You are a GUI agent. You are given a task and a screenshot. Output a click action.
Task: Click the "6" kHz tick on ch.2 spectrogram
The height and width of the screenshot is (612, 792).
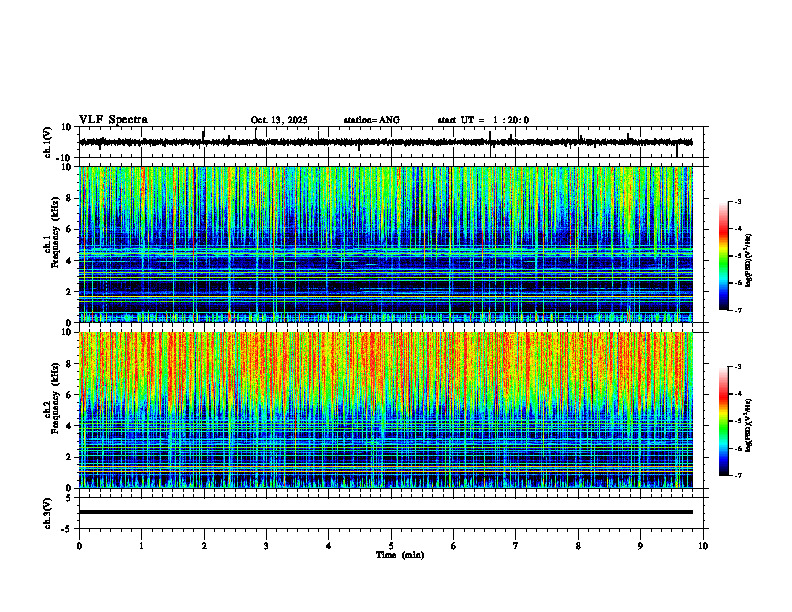click(x=69, y=395)
